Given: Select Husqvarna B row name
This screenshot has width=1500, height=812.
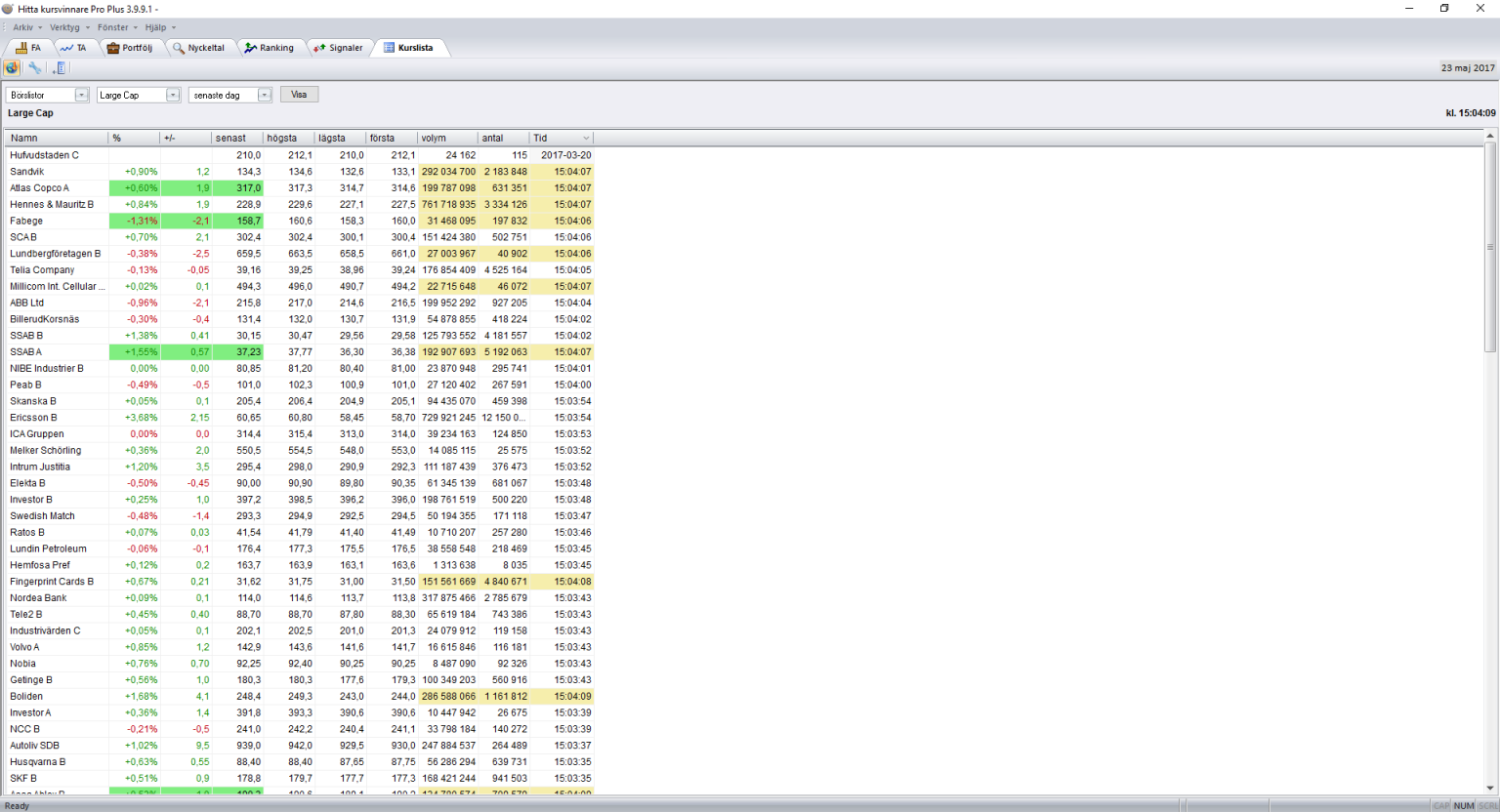Looking at the screenshot, I should click(38, 762).
